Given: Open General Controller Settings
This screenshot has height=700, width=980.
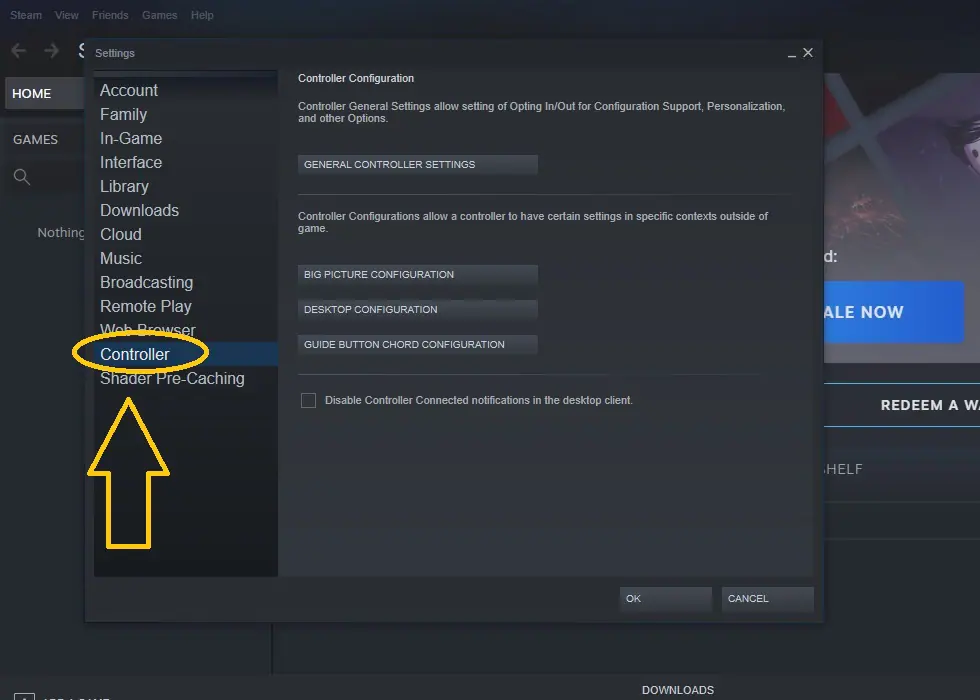Looking at the screenshot, I should coord(418,164).
